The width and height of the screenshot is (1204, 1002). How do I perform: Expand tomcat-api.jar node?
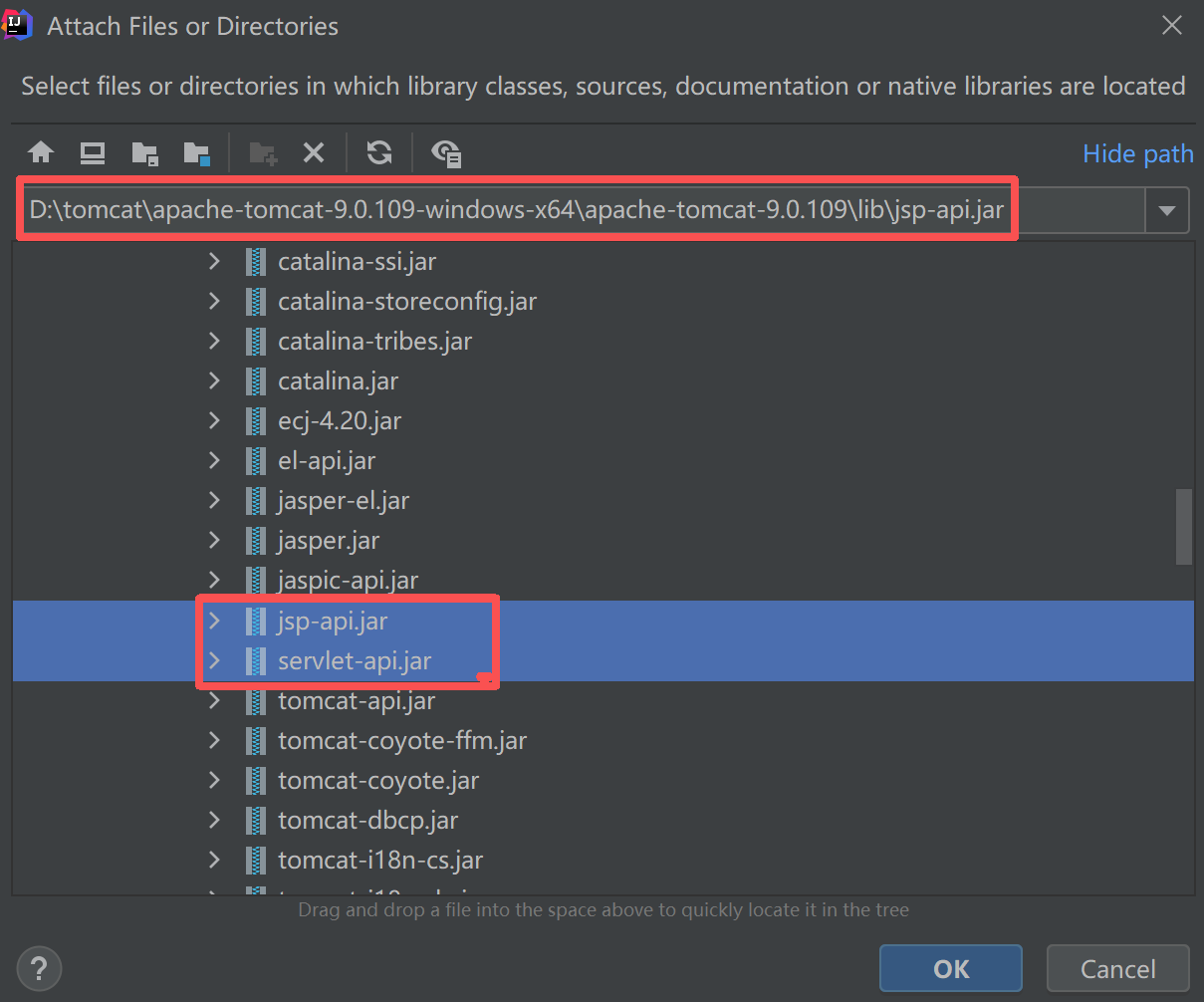click(x=214, y=700)
